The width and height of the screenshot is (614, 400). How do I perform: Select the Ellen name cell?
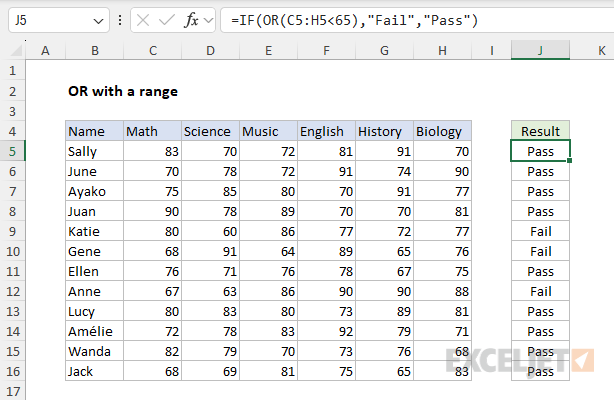coord(94,271)
